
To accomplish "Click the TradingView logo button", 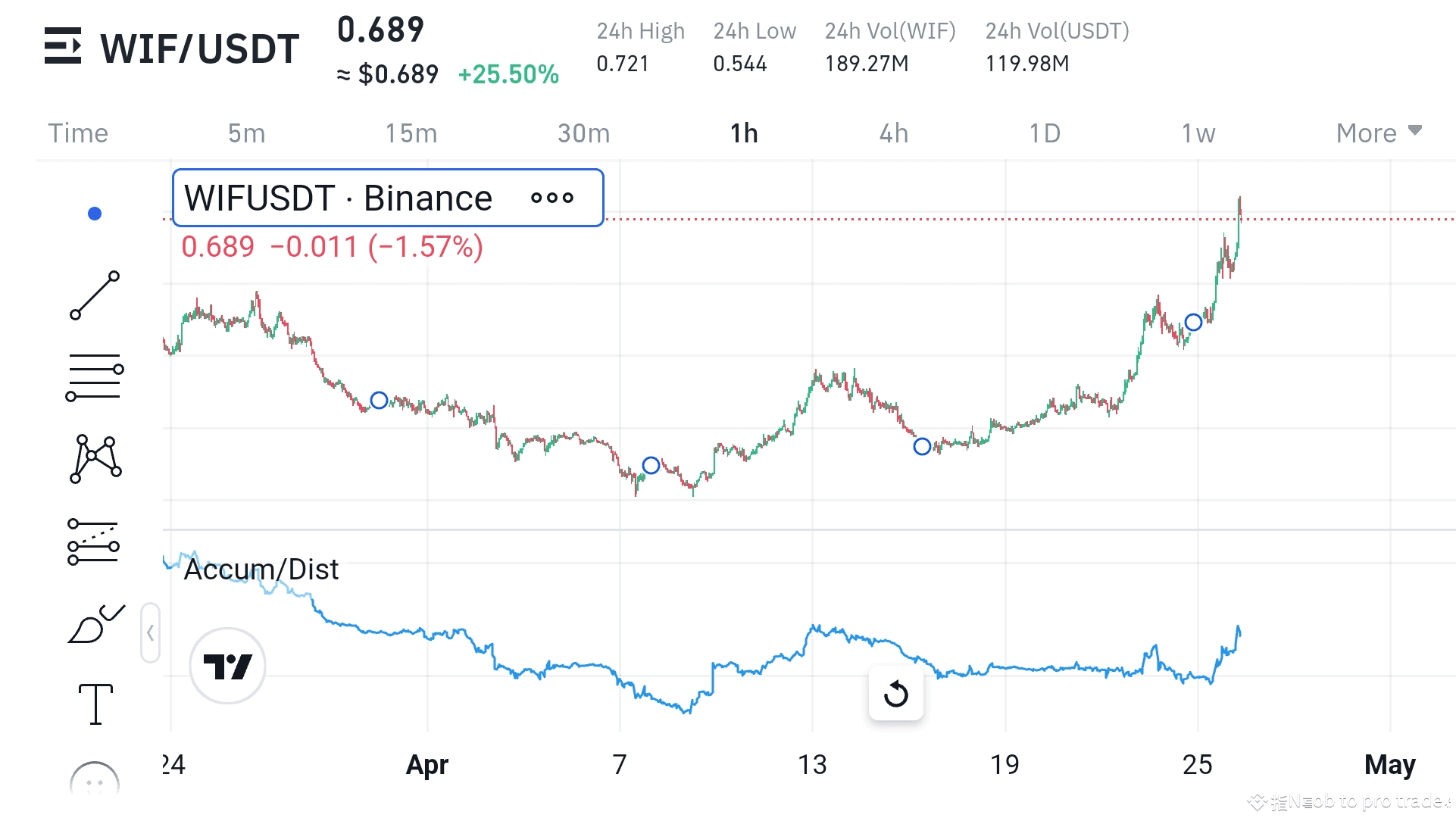I will click(x=227, y=666).
